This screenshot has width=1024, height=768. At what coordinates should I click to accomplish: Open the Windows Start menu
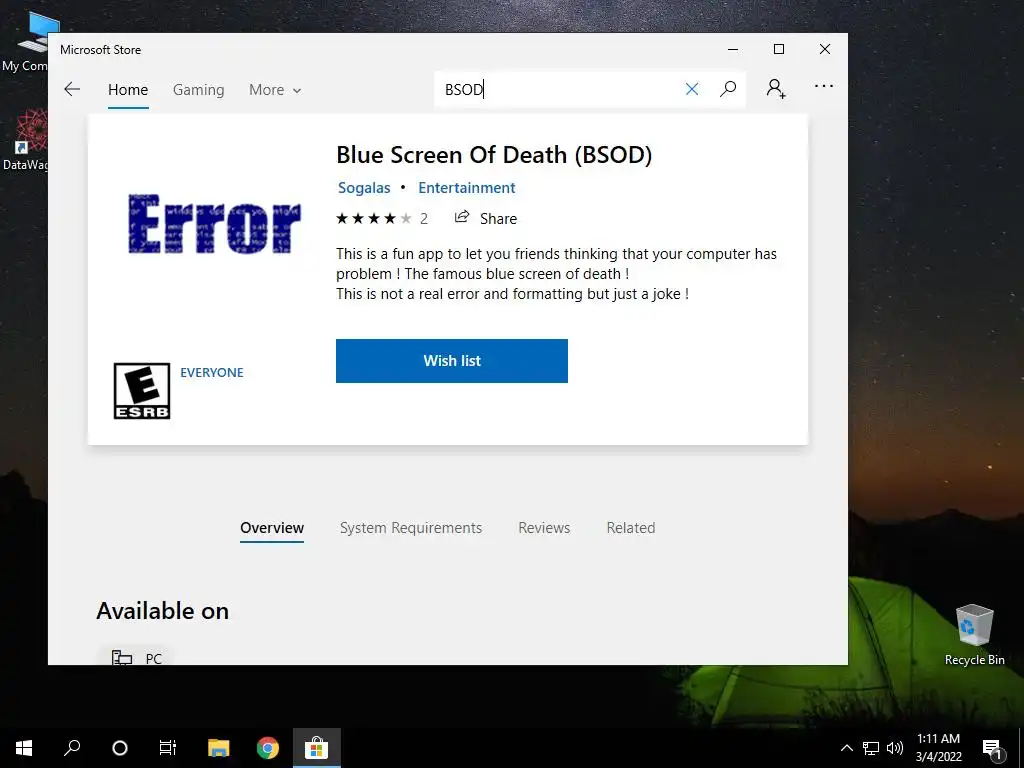(x=24, y=748)
